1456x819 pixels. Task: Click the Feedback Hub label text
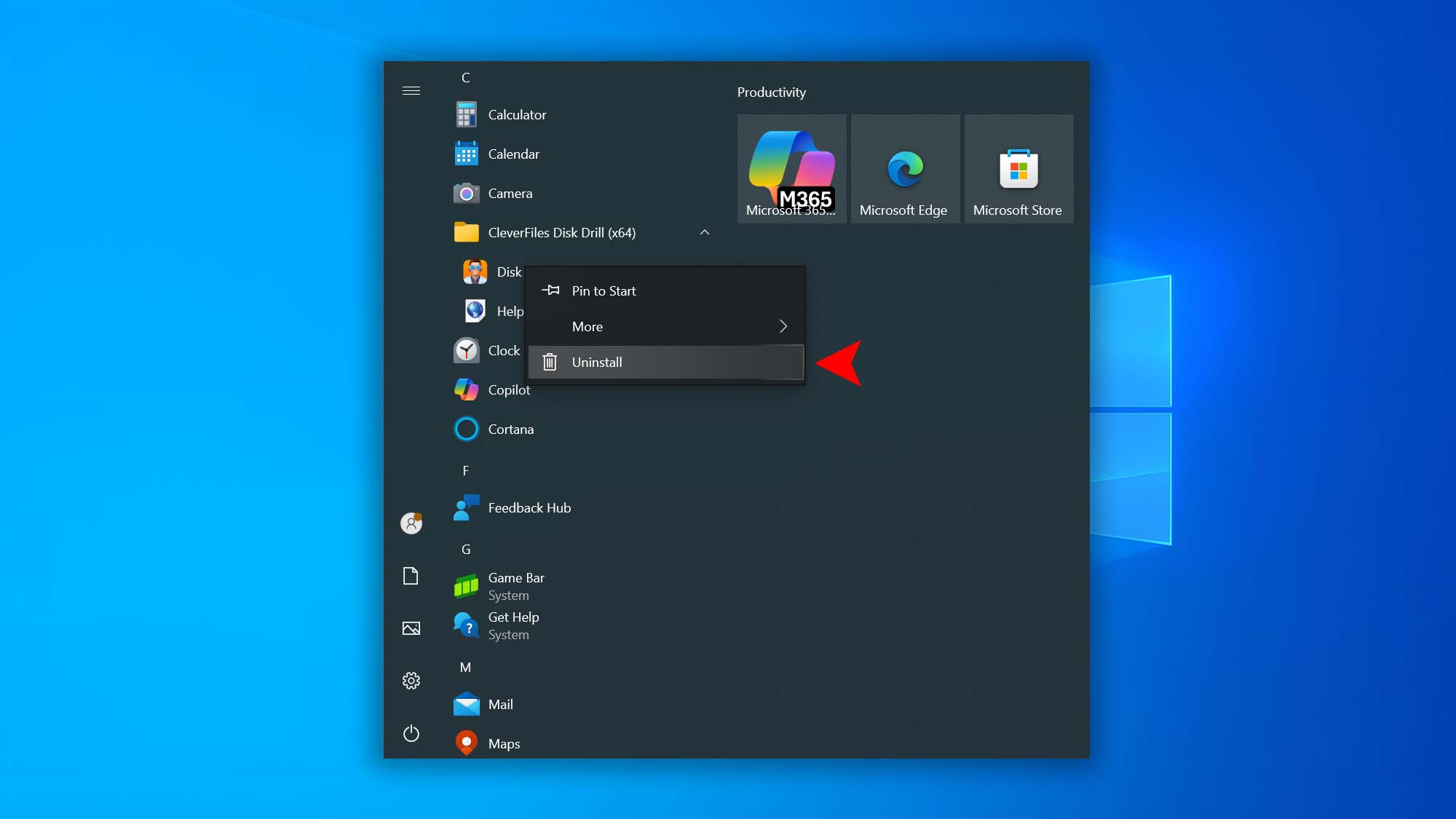point(529,508)
